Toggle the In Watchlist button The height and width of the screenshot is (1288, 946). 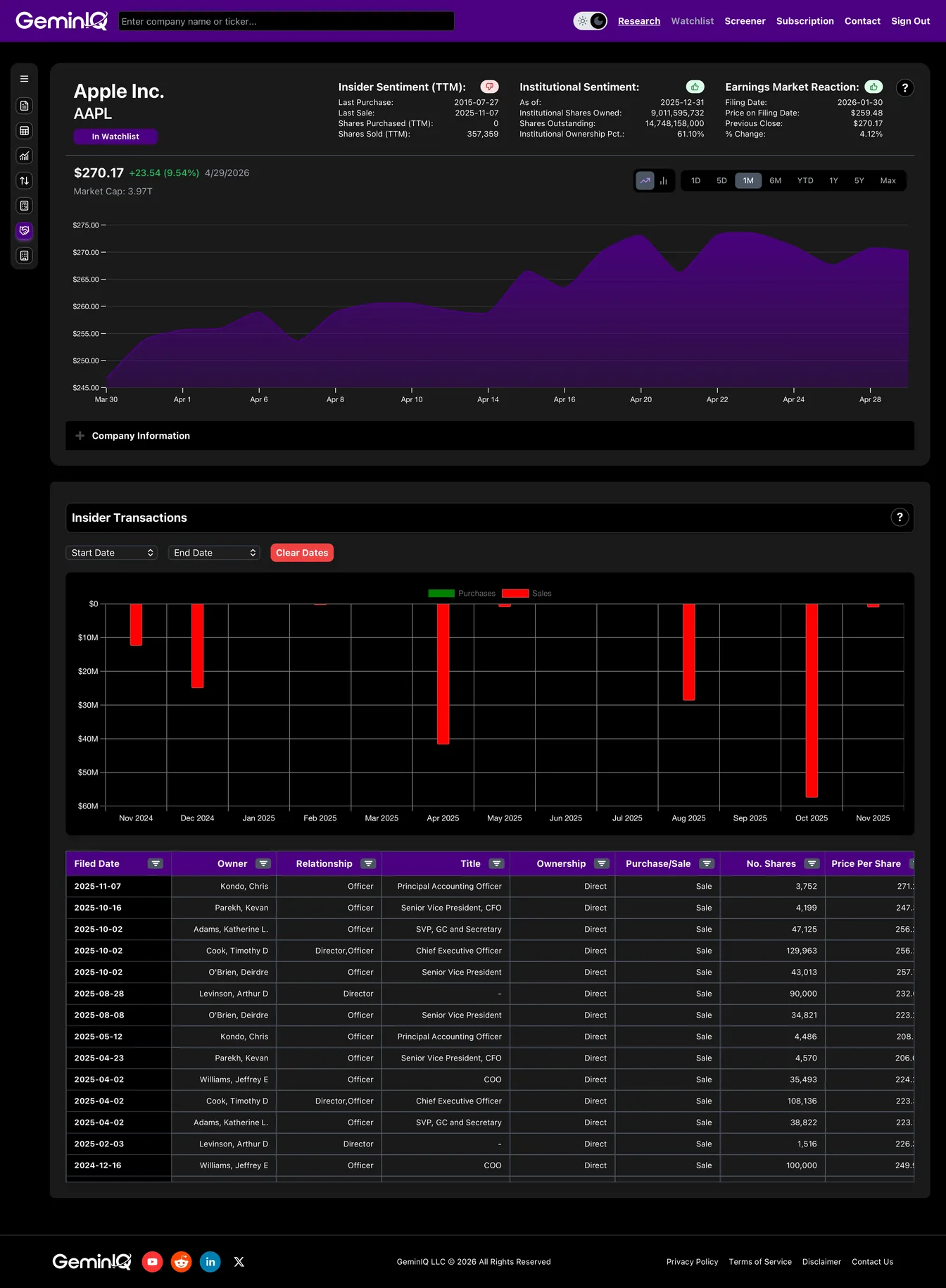pos(115,137)
